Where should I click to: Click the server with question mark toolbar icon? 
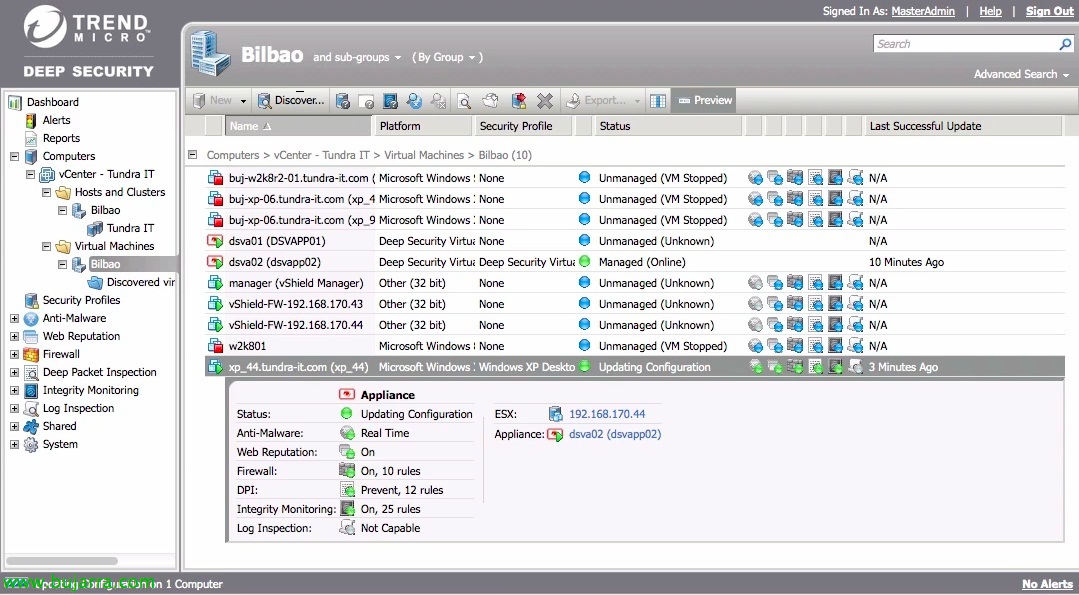click(x=343, y=101)
